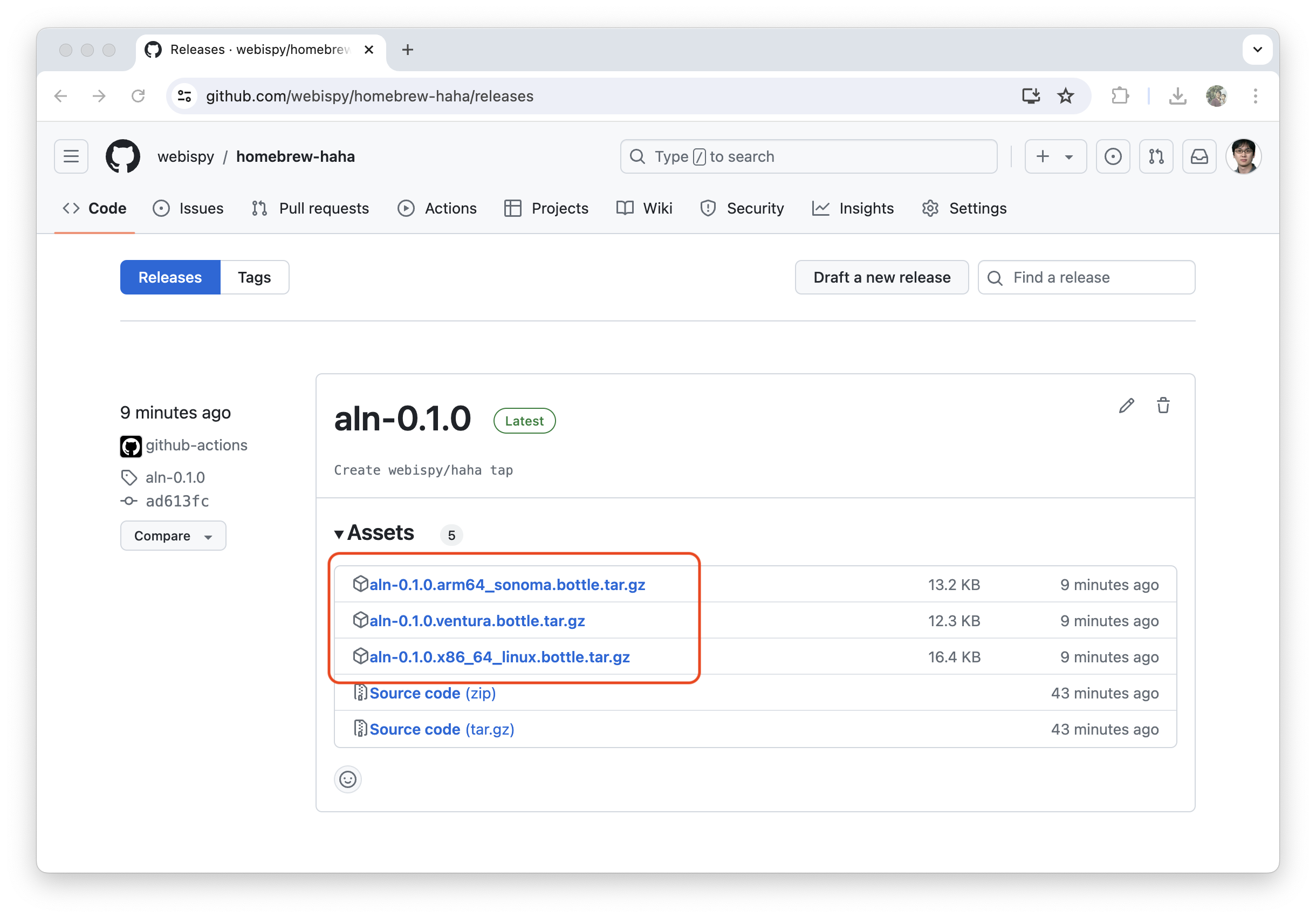Download aln-0.1.0.x86_64_linux.bottle.tar.gz

pos(499,657)
